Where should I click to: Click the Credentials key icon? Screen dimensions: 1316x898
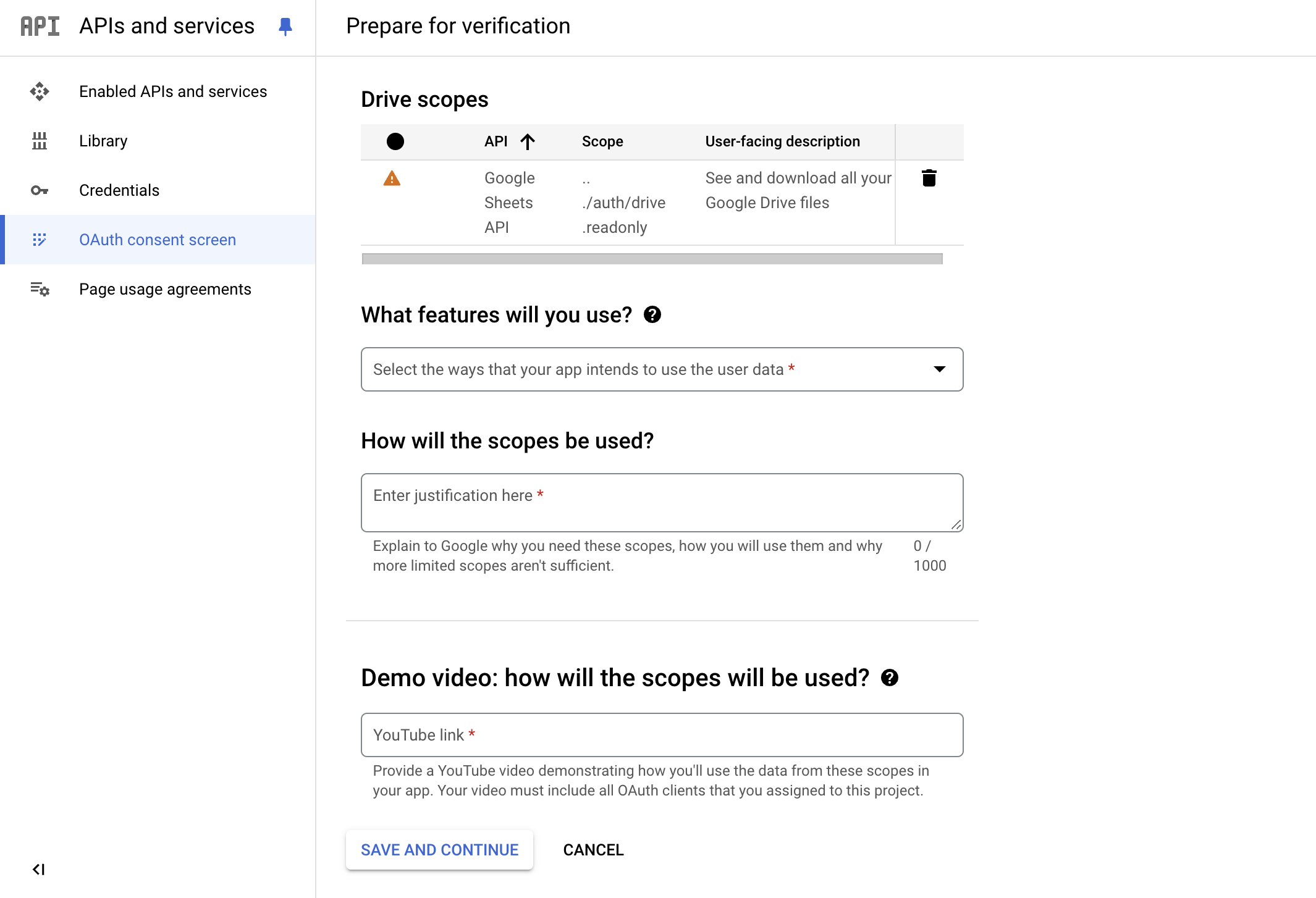pyautogui.click(x=40, y=190)
